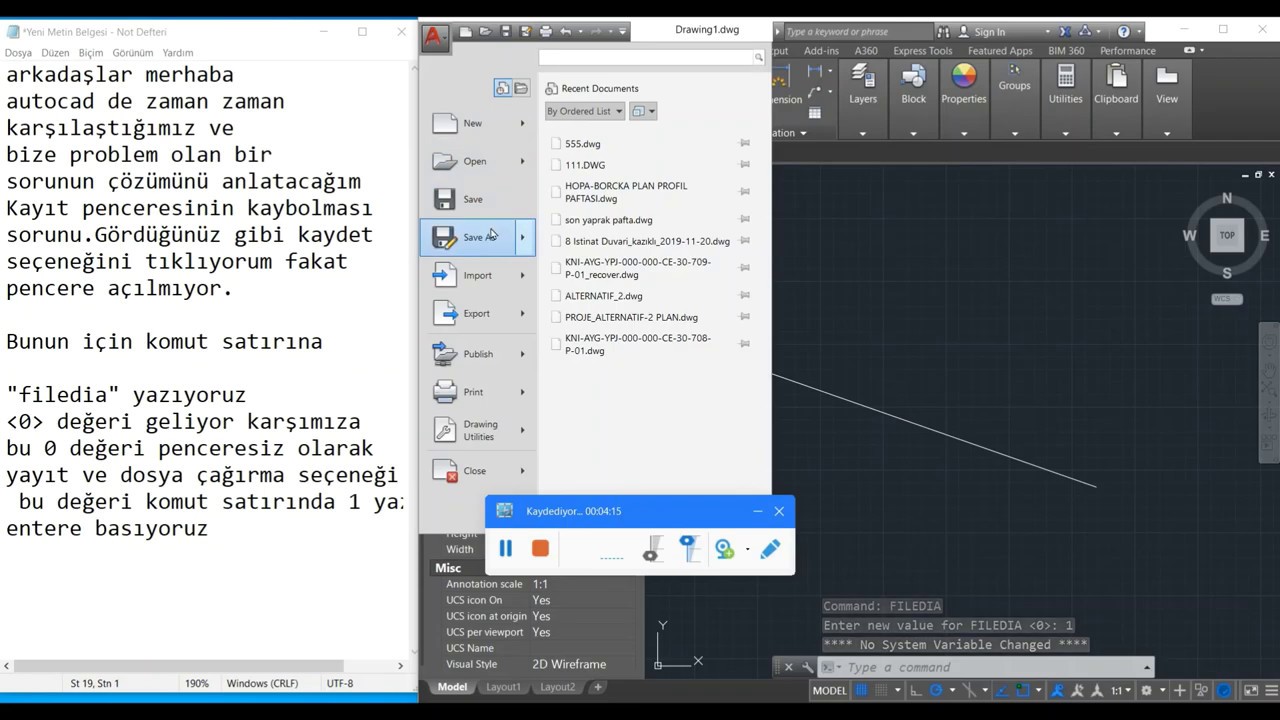The image size is (1280, 720).
Task: Click the Save icon in the quick access toolbar
Action: pos(506,32)
